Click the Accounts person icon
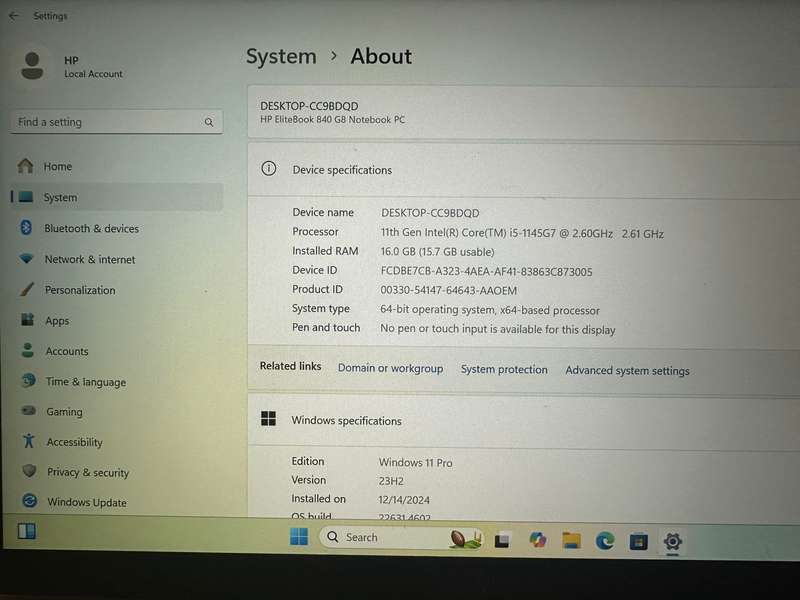Screen dimensions: 800x600 pos(28,350)
